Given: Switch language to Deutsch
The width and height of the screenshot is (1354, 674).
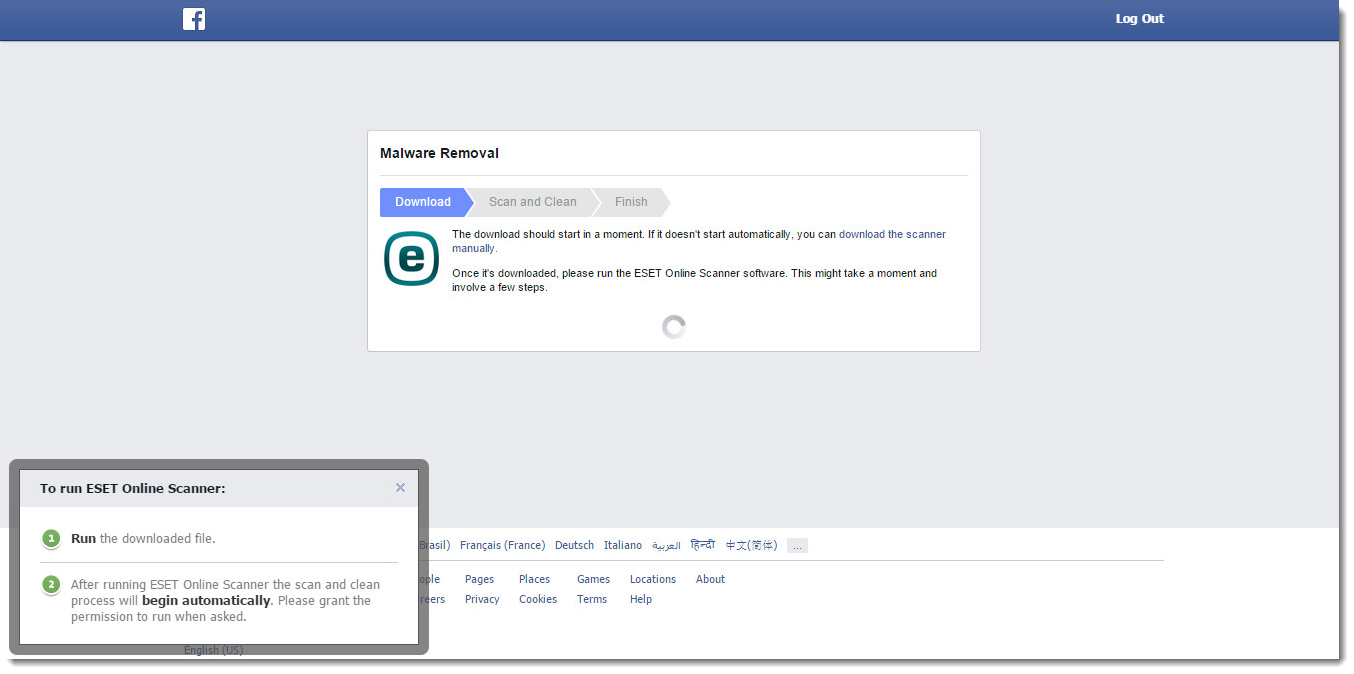Looking at the screenshot, I should (x=574, y=546).
